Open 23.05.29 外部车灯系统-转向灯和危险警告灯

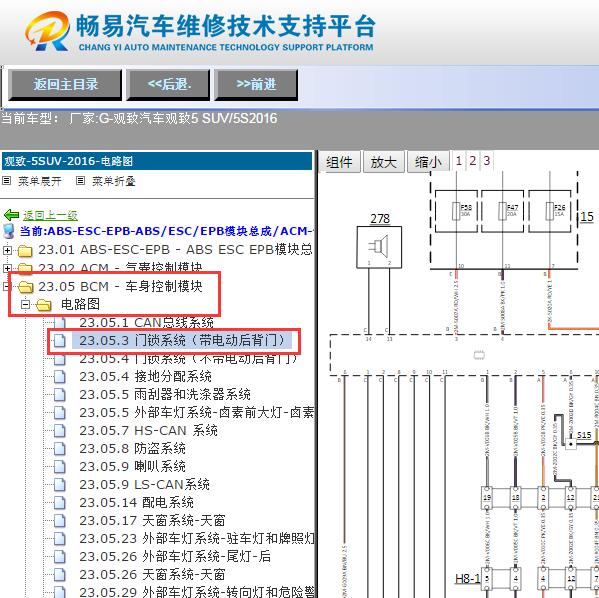(x=196, y=592)
